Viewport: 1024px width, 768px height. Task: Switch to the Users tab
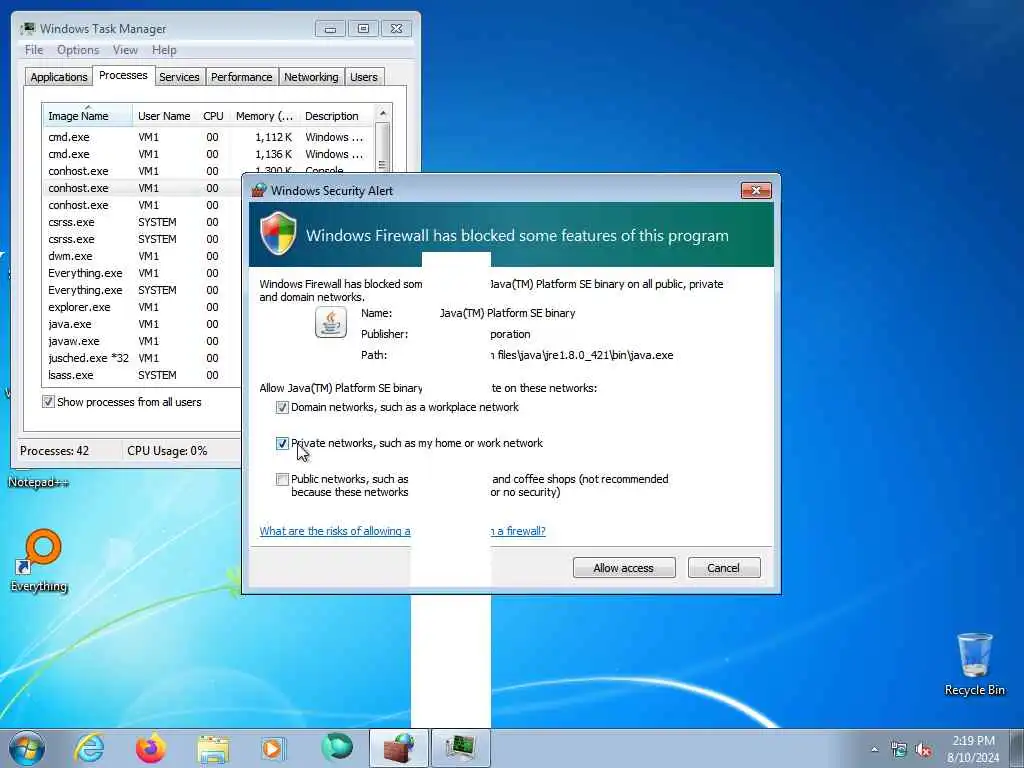(x=364, y=76)
